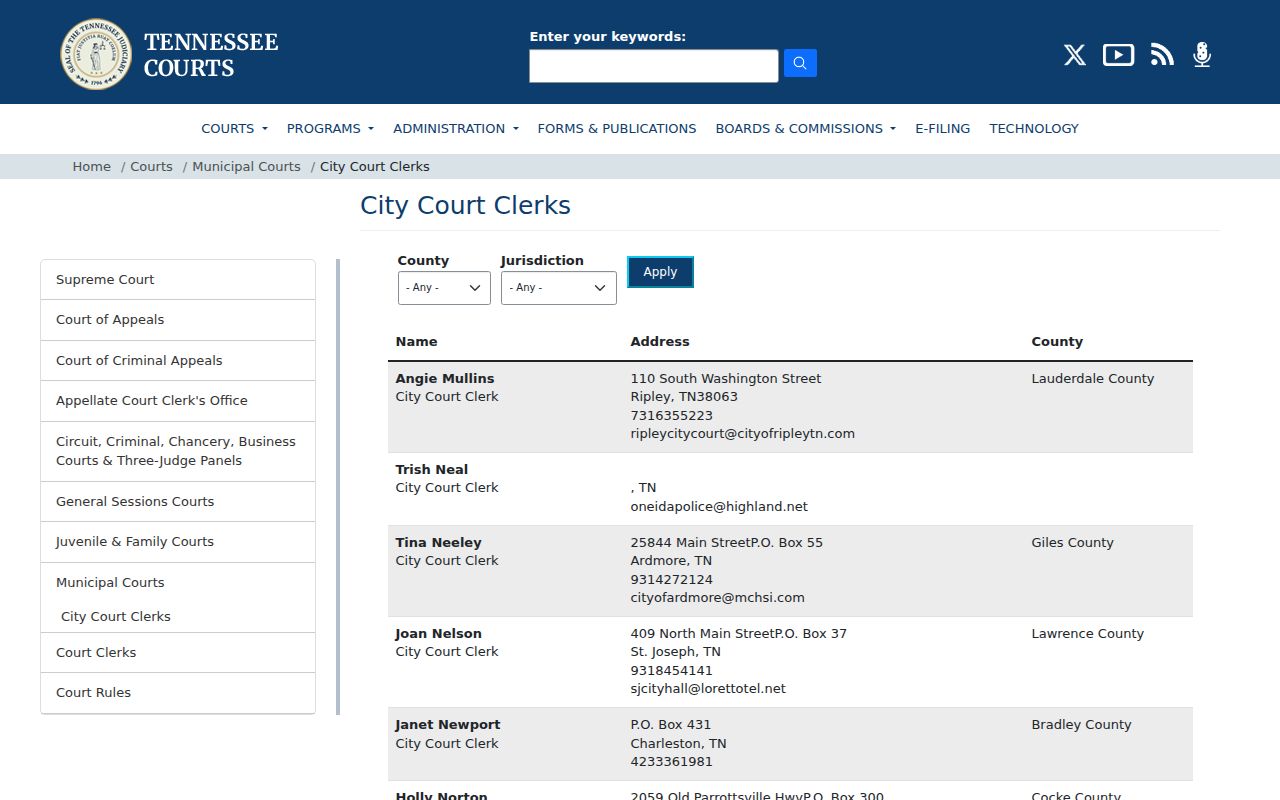Select Giles County cell
The width and height of the screenshot is (1280, 800).
click(1073, 543)
